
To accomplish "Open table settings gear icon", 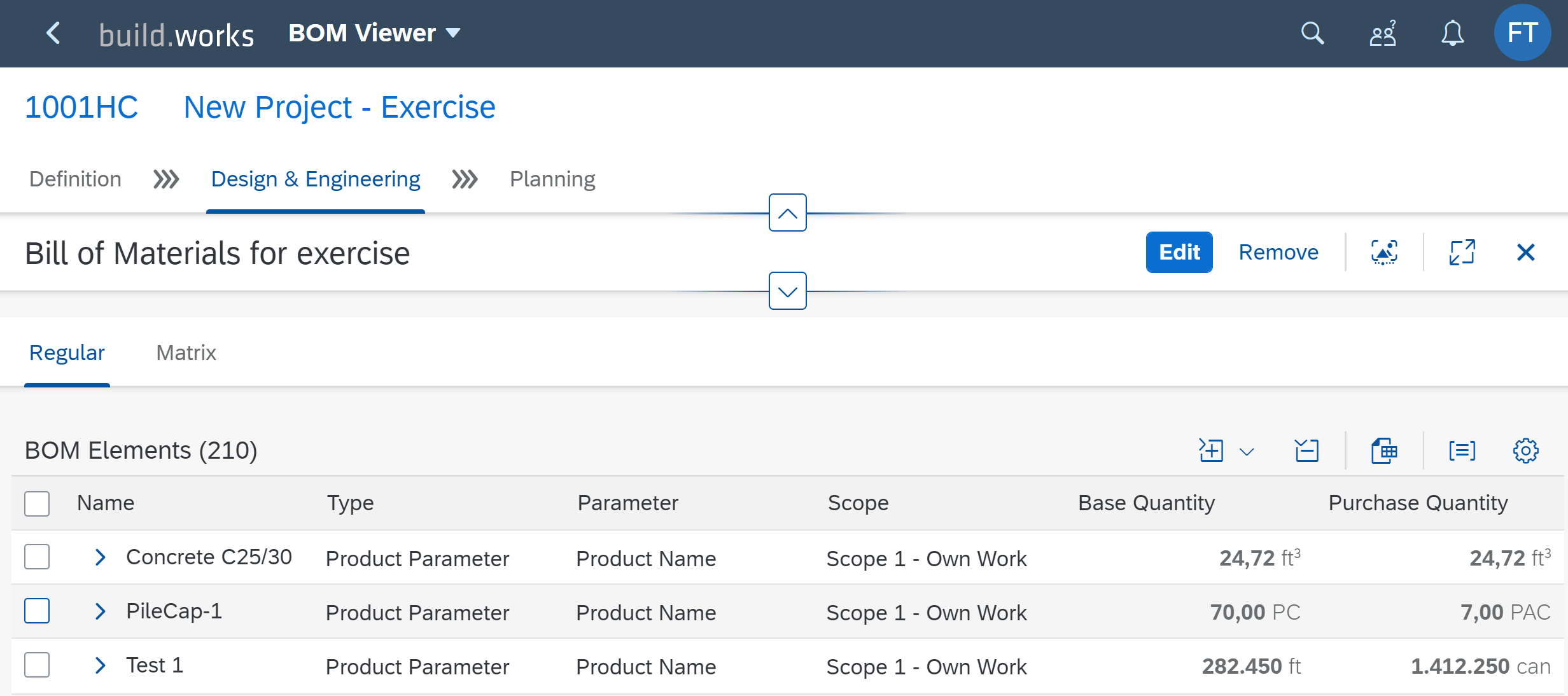I will pos(1525,450).
